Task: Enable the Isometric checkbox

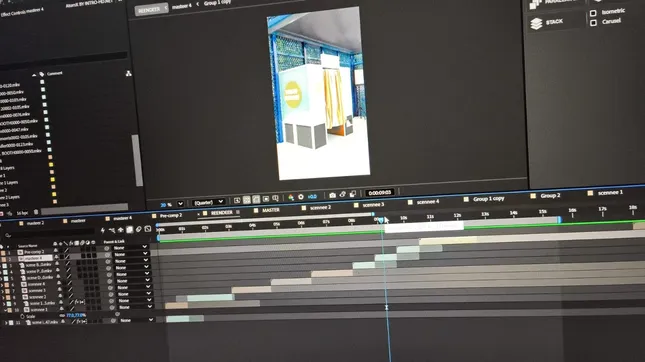Action: click(x=593, y=14)
